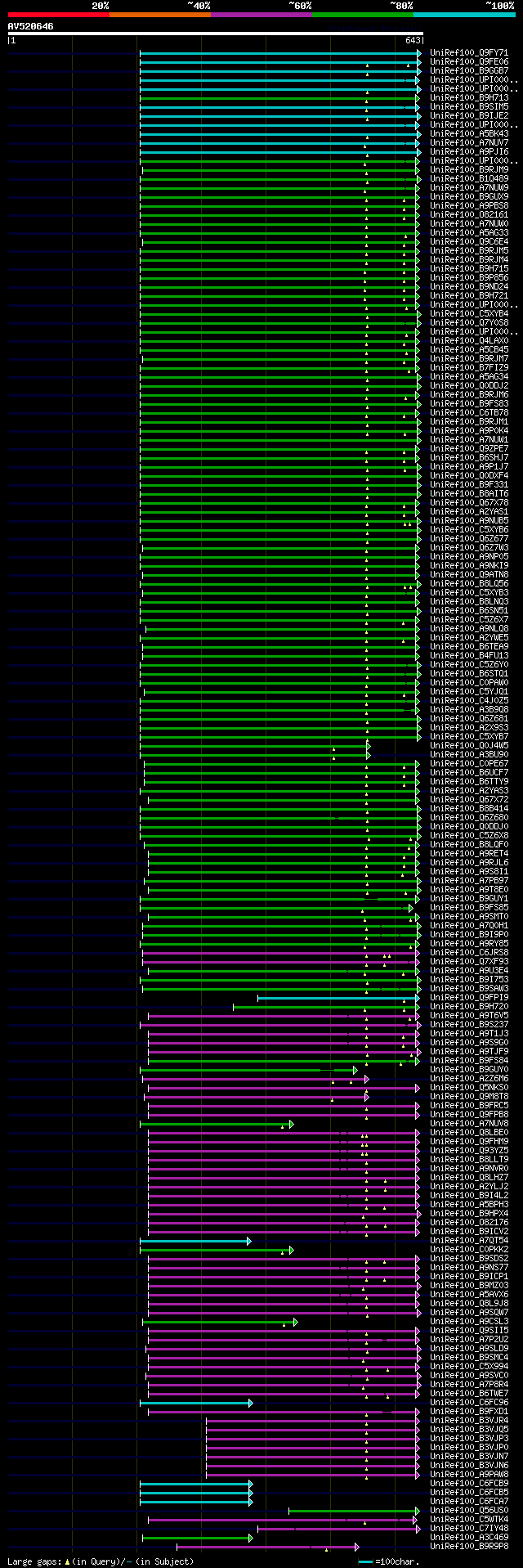The width and height of the screenshot is (523, 1568).
Task: Click hit label UniRef100_C7IY48
Action: (x=469, y=1529)
